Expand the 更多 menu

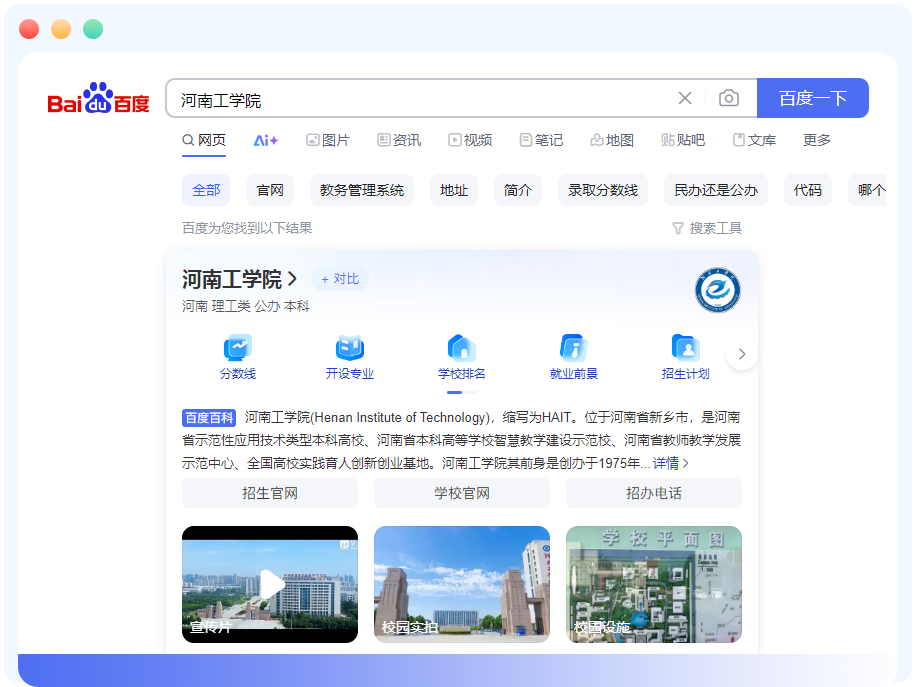click(817, 140)
